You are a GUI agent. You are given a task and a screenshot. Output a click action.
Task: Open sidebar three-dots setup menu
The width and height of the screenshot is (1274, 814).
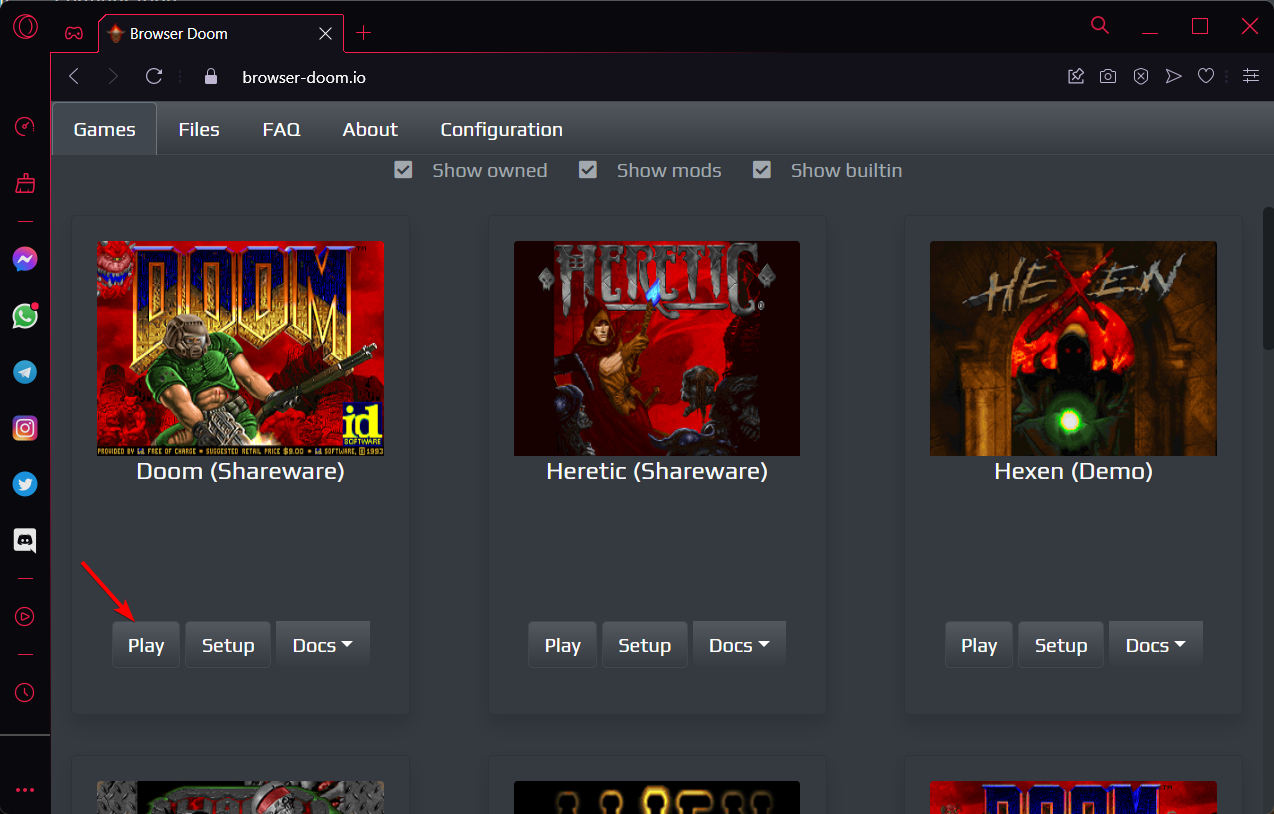coord(25,790)
